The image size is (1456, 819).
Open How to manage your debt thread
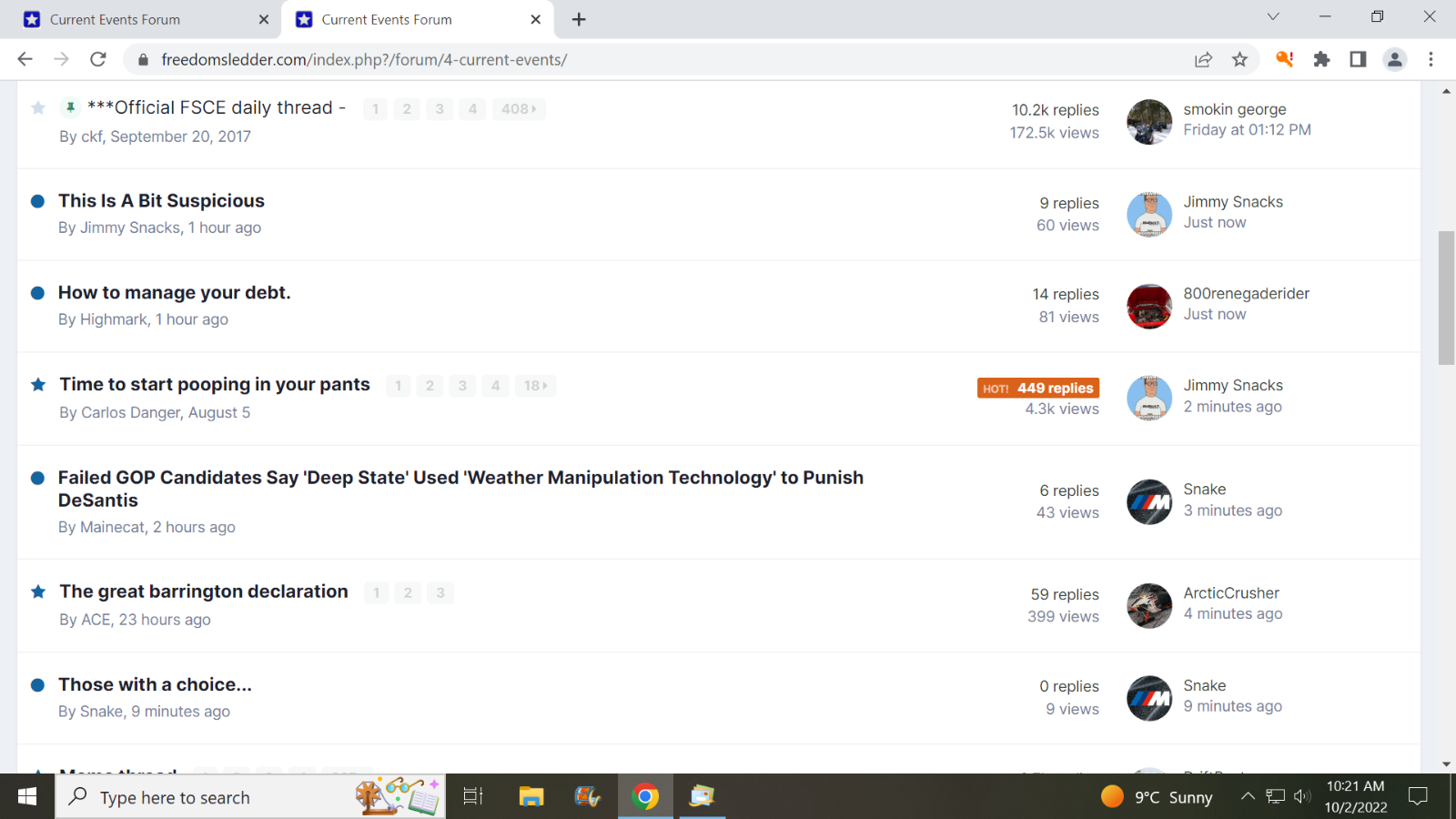[174, 292]
